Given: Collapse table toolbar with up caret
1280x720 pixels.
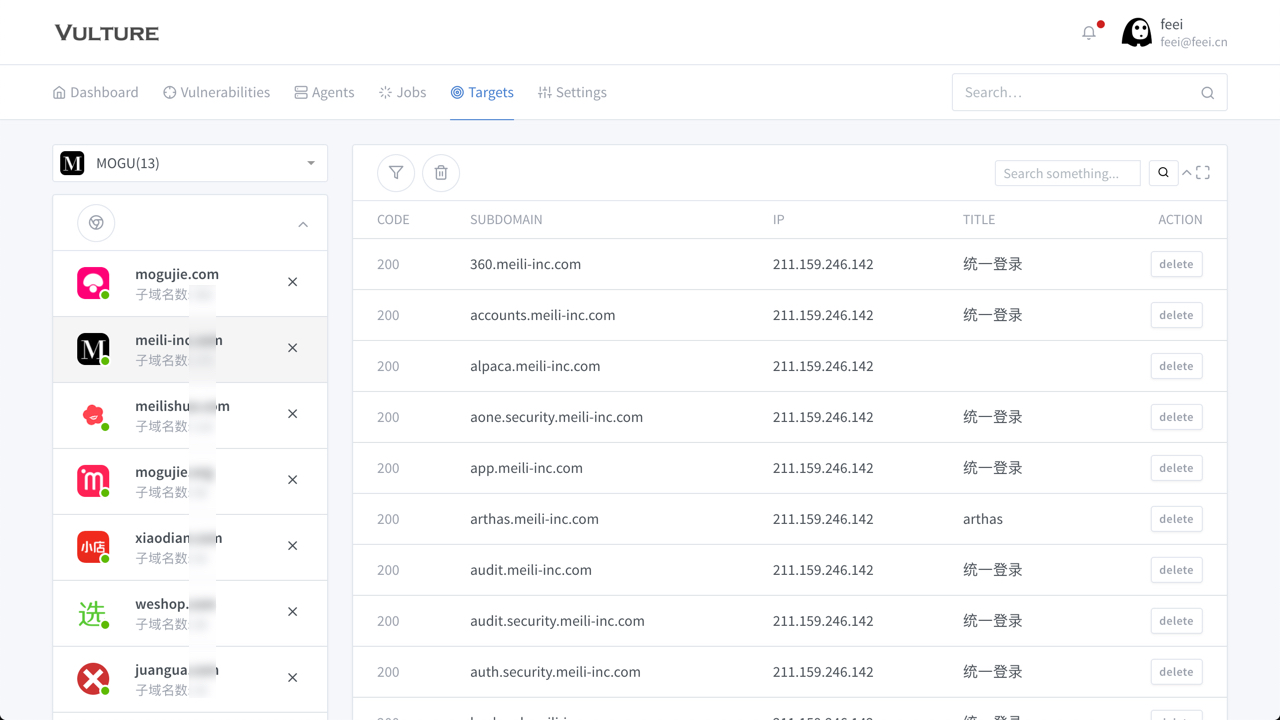Looking at the screenshot, I should pos(1187,173).
